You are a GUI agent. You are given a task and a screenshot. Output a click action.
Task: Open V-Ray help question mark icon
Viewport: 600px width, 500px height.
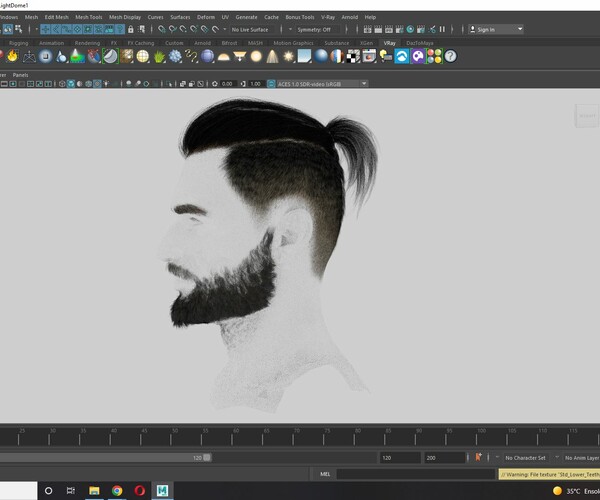coord(450,56)
